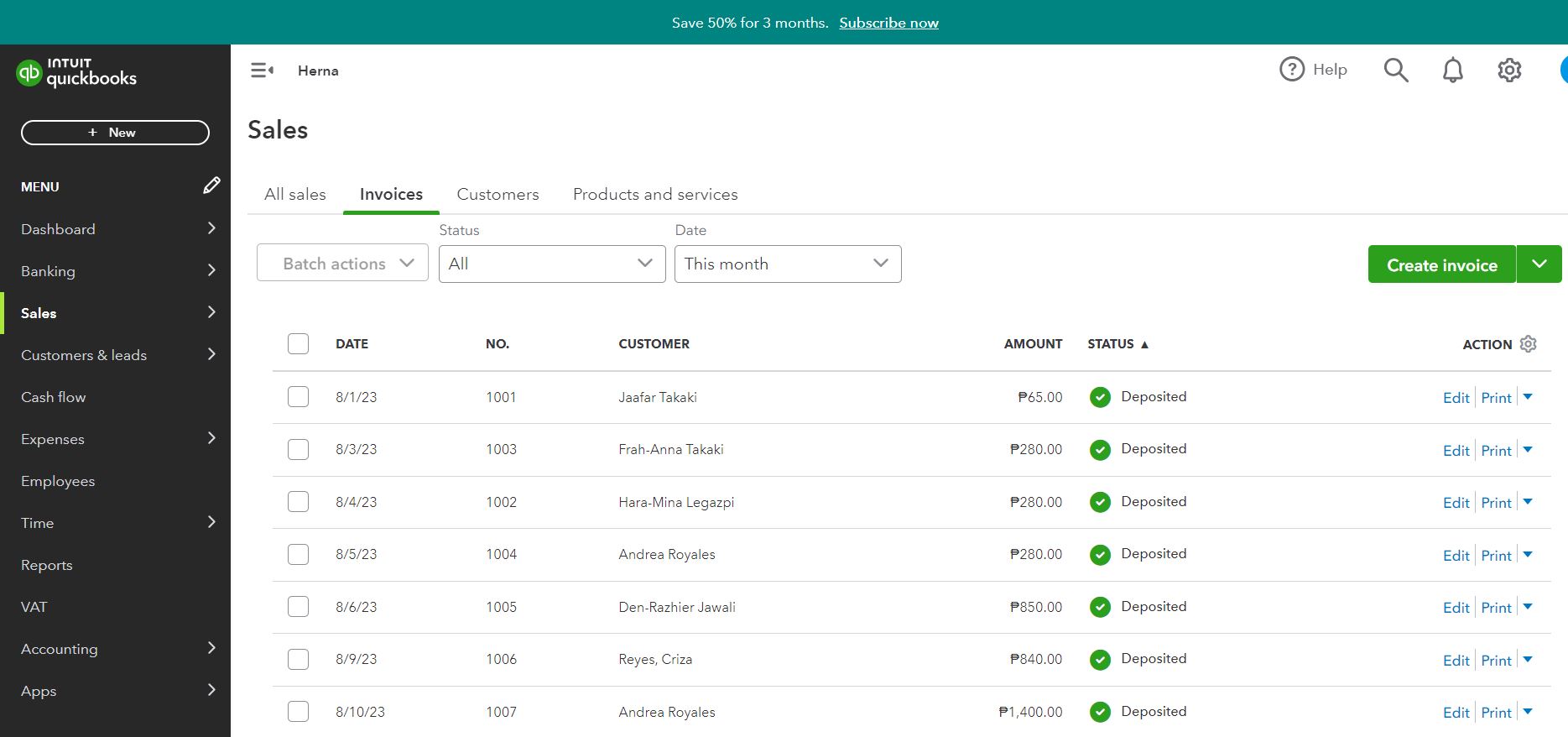Screen dimensions: 1568x737
Task: Select checkbox for invoice 1001
Action: point(298,397)
